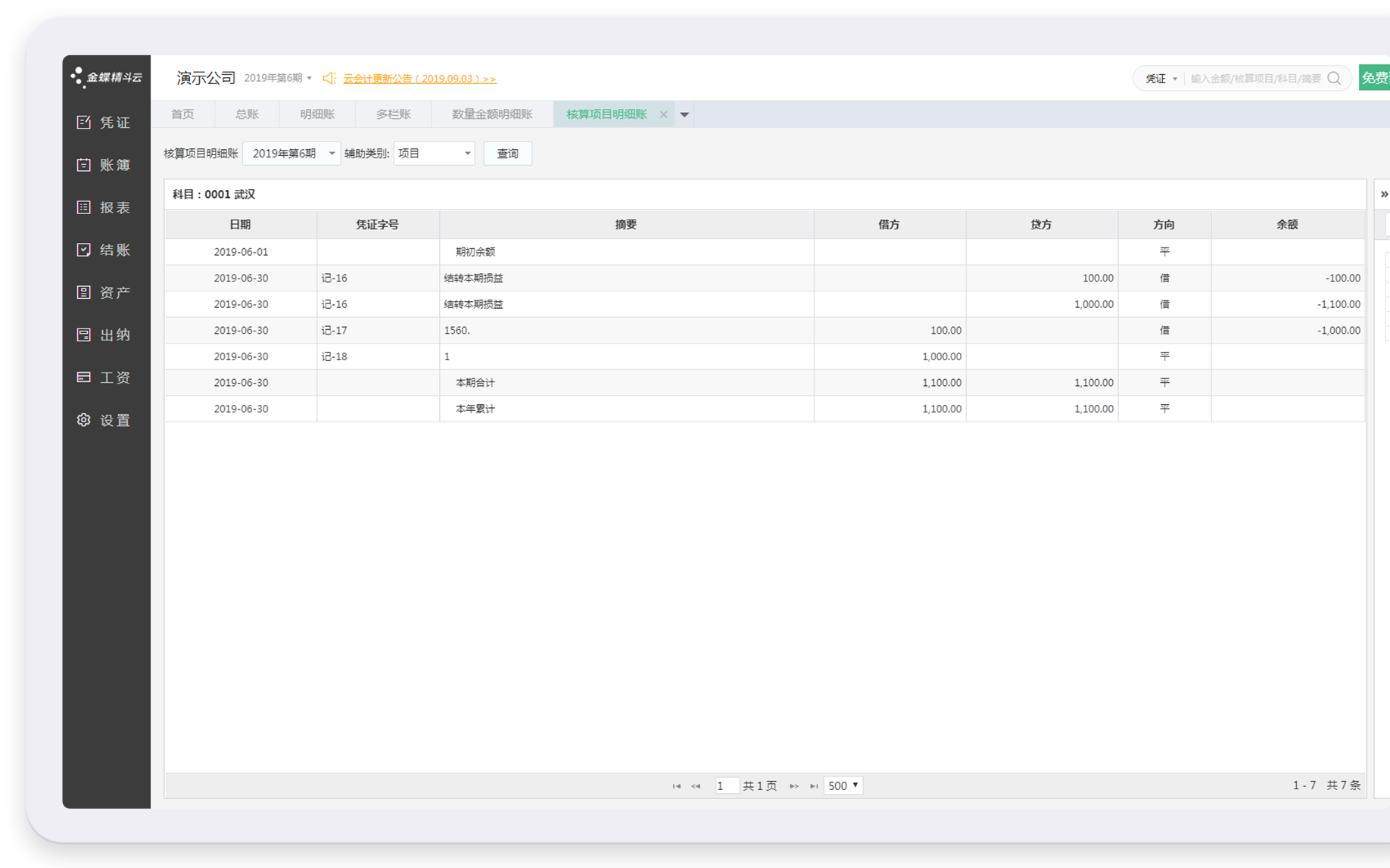Open the 报表 reports sidebar icon
The image size is (1390, 868).
[84, 207]
